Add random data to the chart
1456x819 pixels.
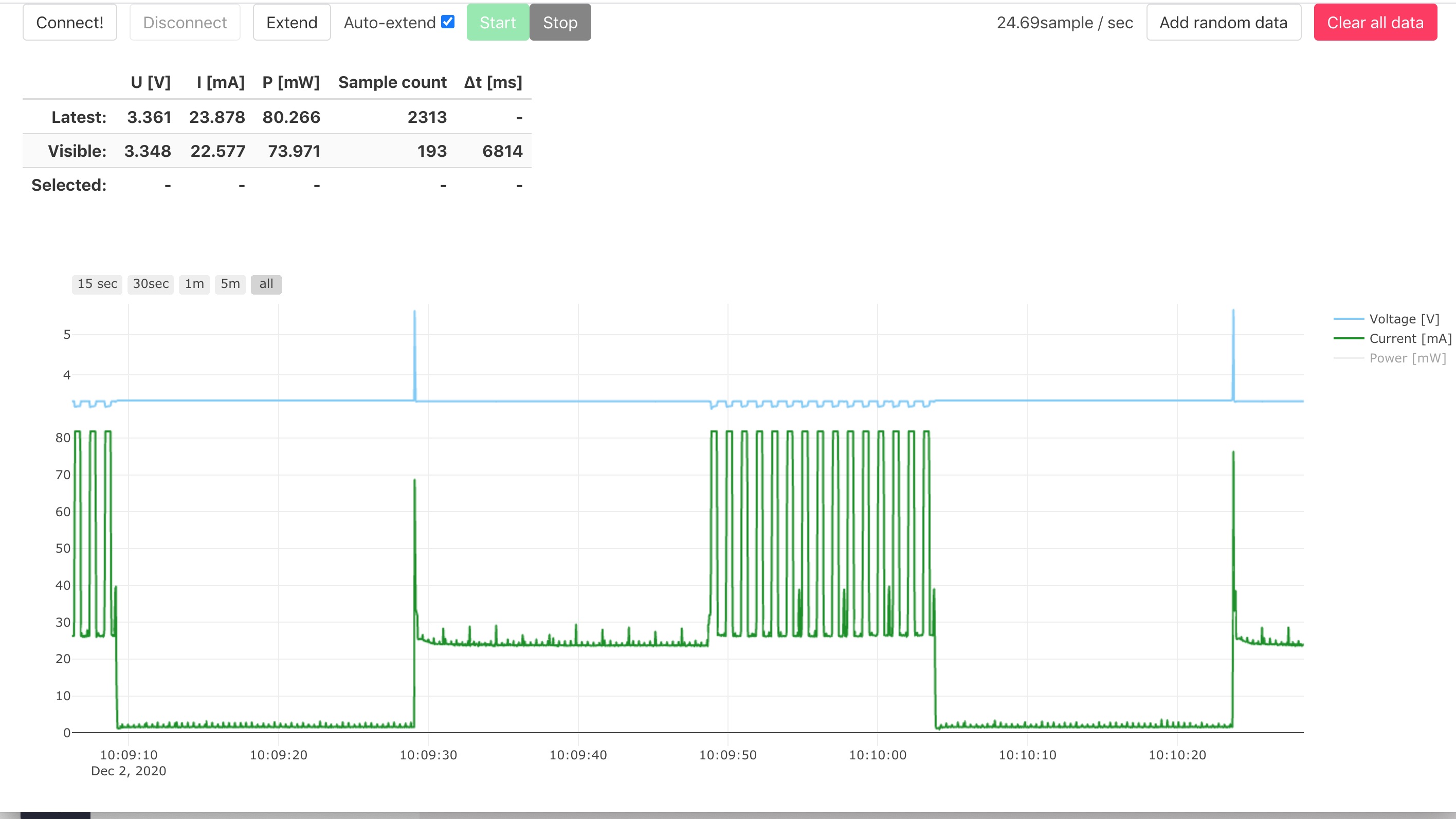(x=1224, y=23)
